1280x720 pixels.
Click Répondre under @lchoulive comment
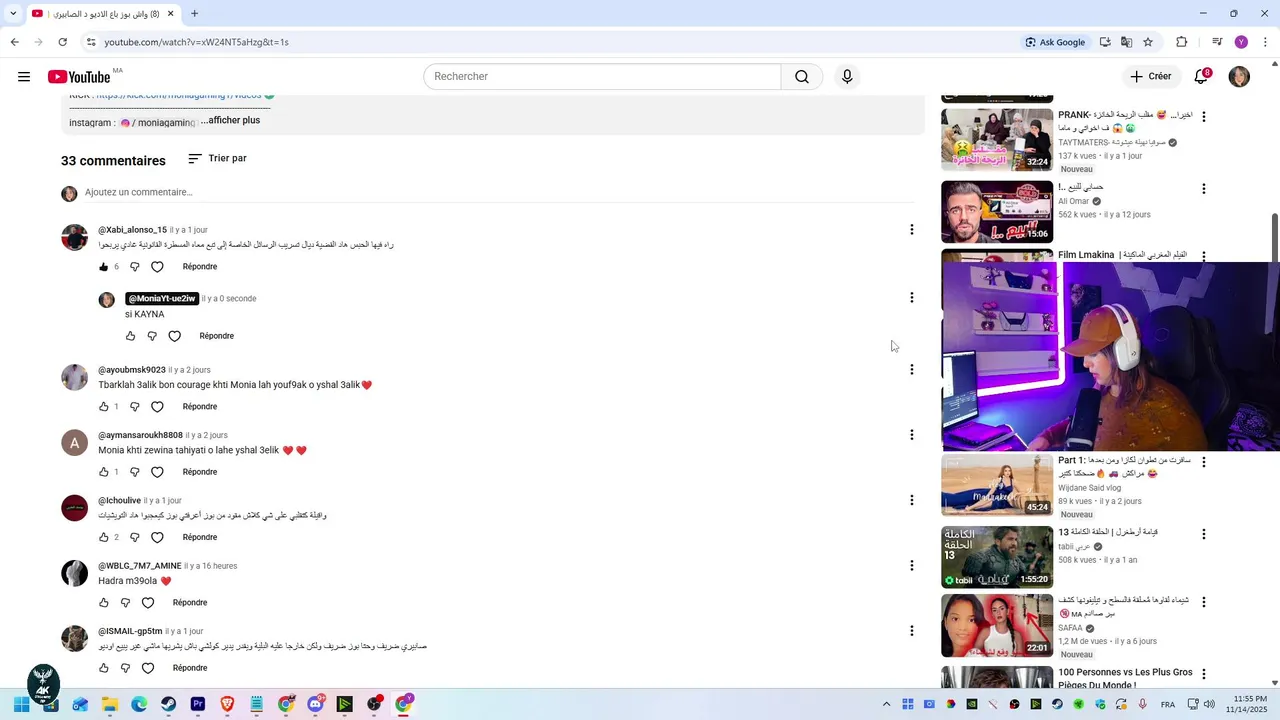(200, 537)
